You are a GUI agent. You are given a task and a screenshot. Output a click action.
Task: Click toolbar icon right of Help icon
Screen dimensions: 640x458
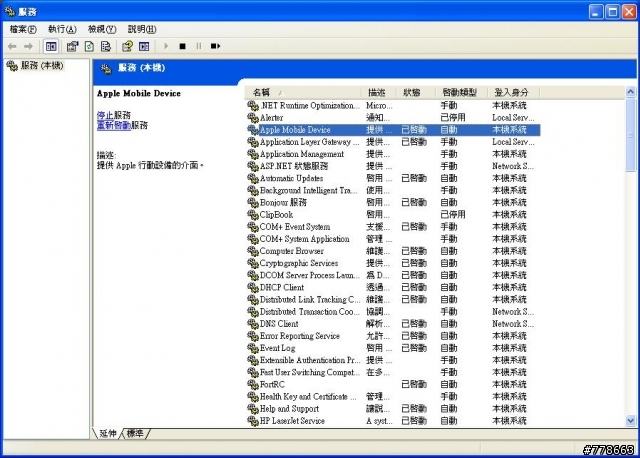tap(144, 47)
